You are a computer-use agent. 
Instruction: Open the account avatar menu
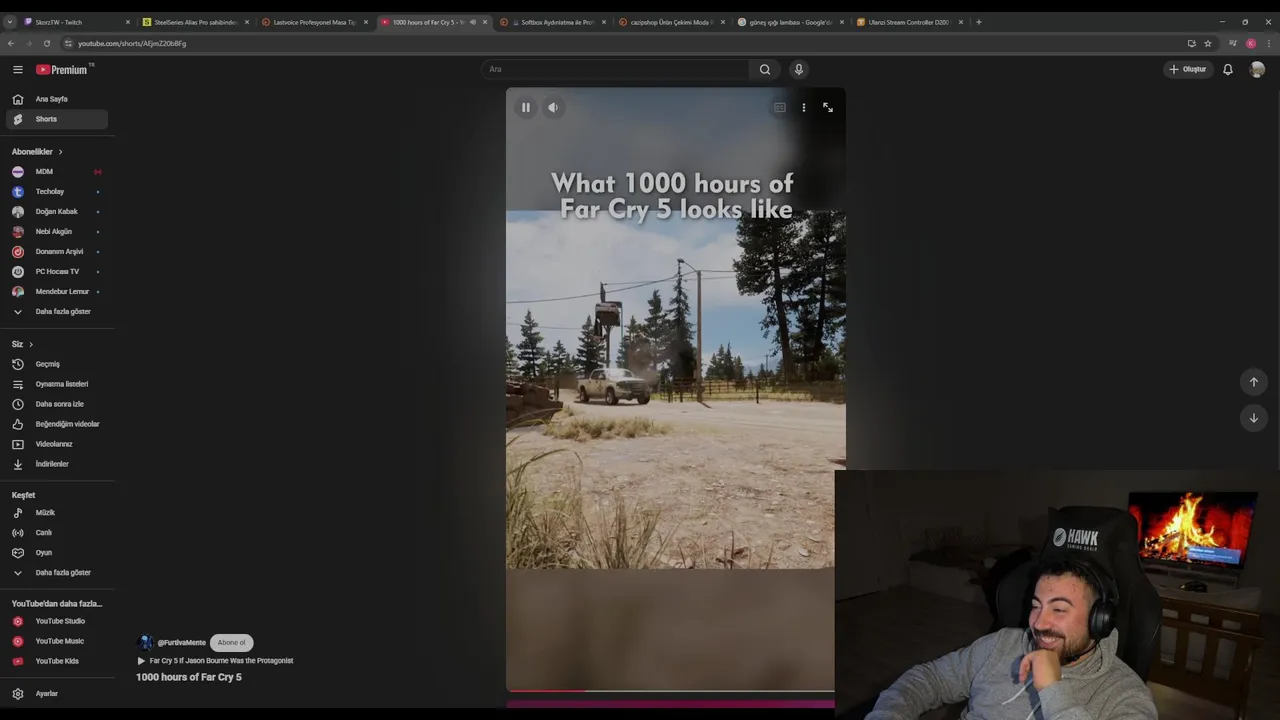[1257, 69]
